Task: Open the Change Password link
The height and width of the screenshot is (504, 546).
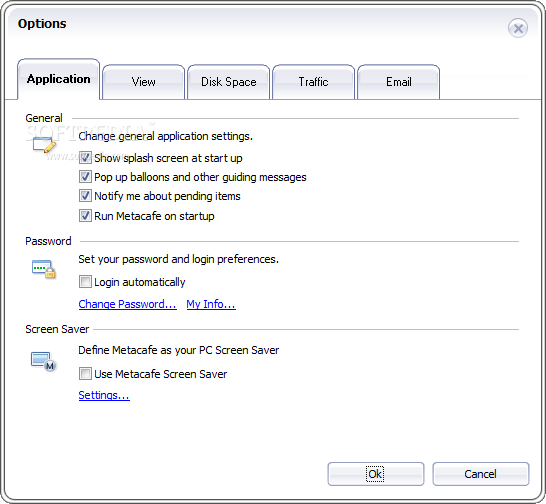Action: click(127, 304)
